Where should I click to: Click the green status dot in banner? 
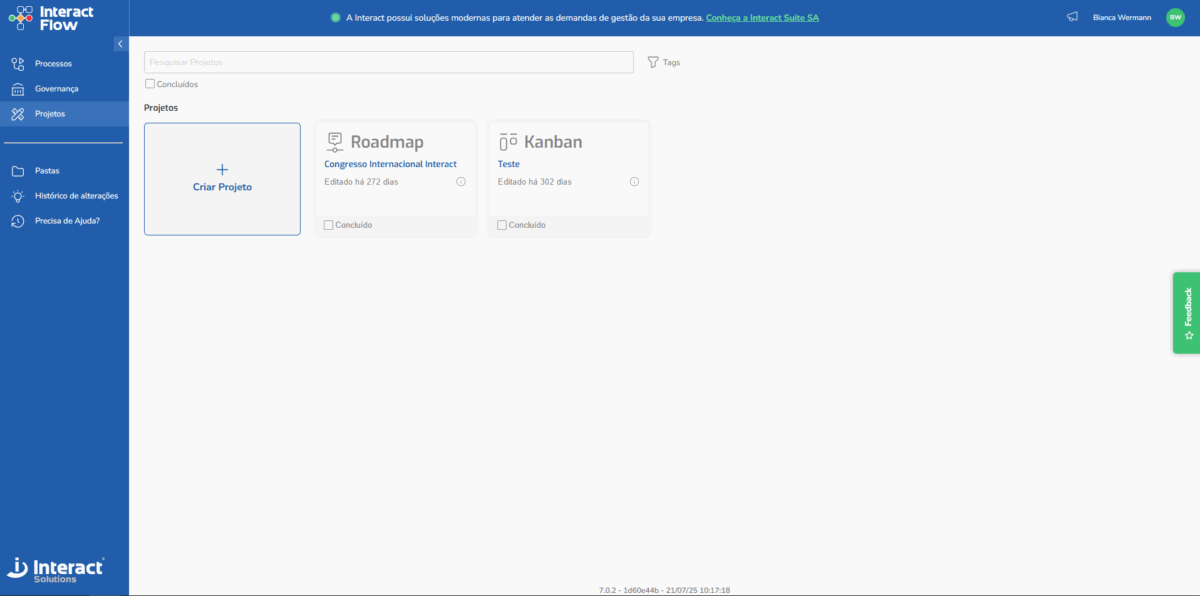tap(336, 18)
